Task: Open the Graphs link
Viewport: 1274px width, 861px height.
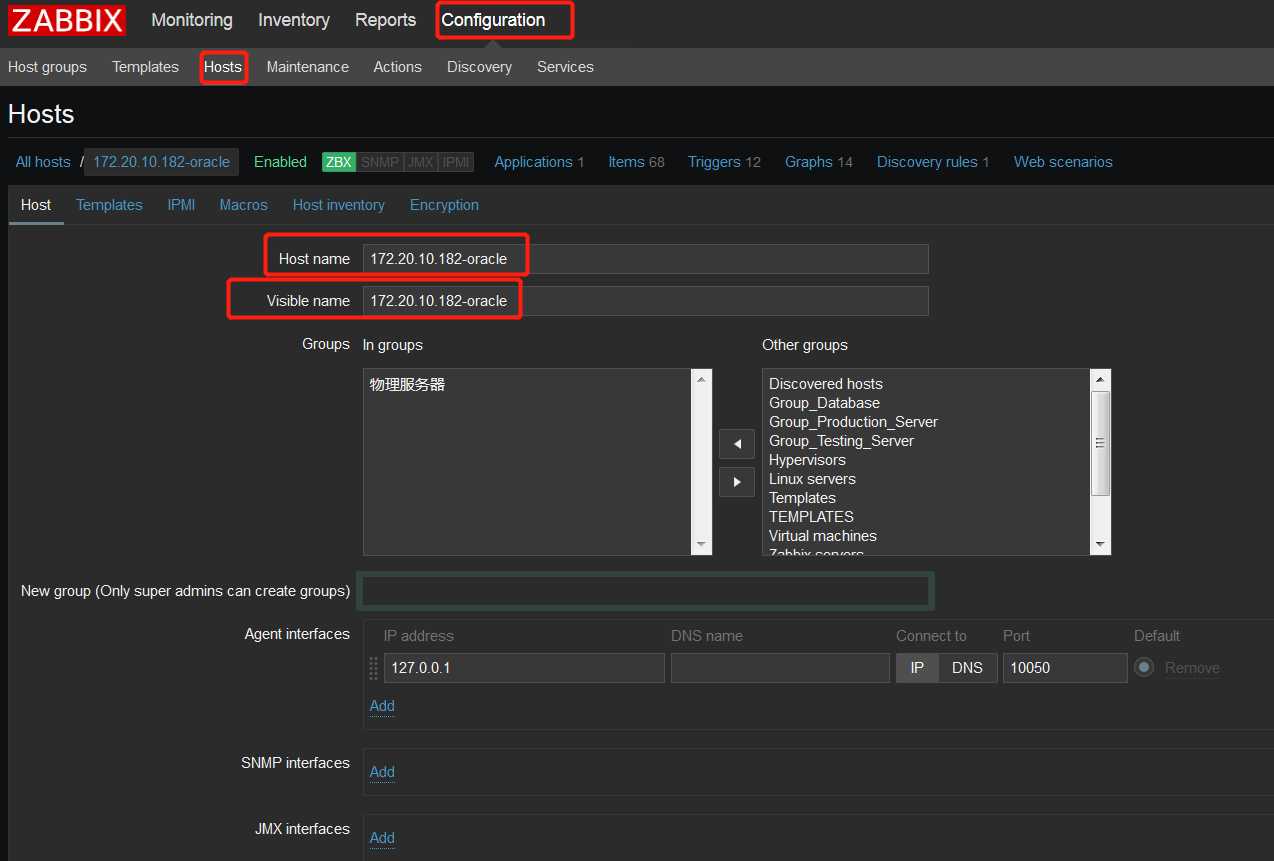Action: [809, 162]
